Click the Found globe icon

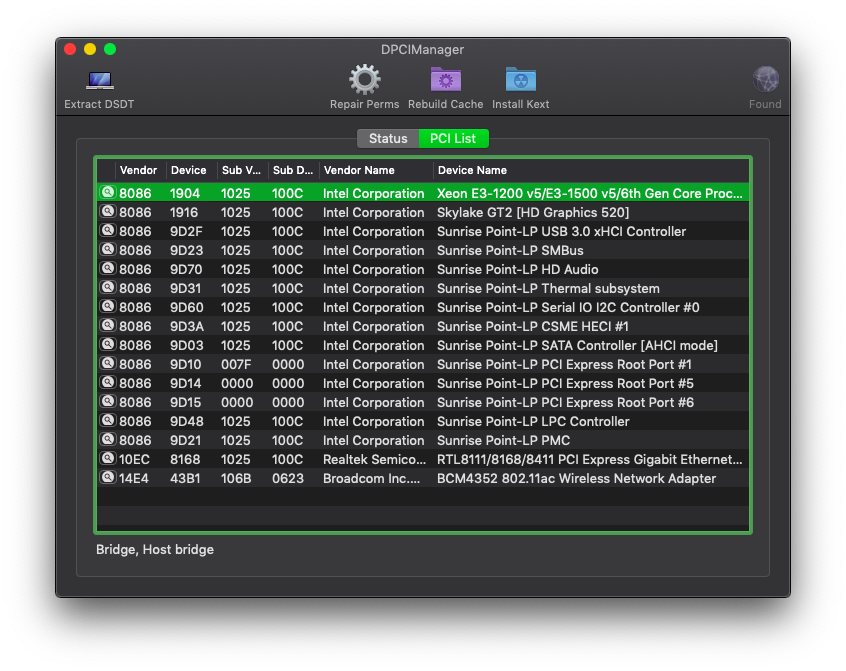pos(766,80)
